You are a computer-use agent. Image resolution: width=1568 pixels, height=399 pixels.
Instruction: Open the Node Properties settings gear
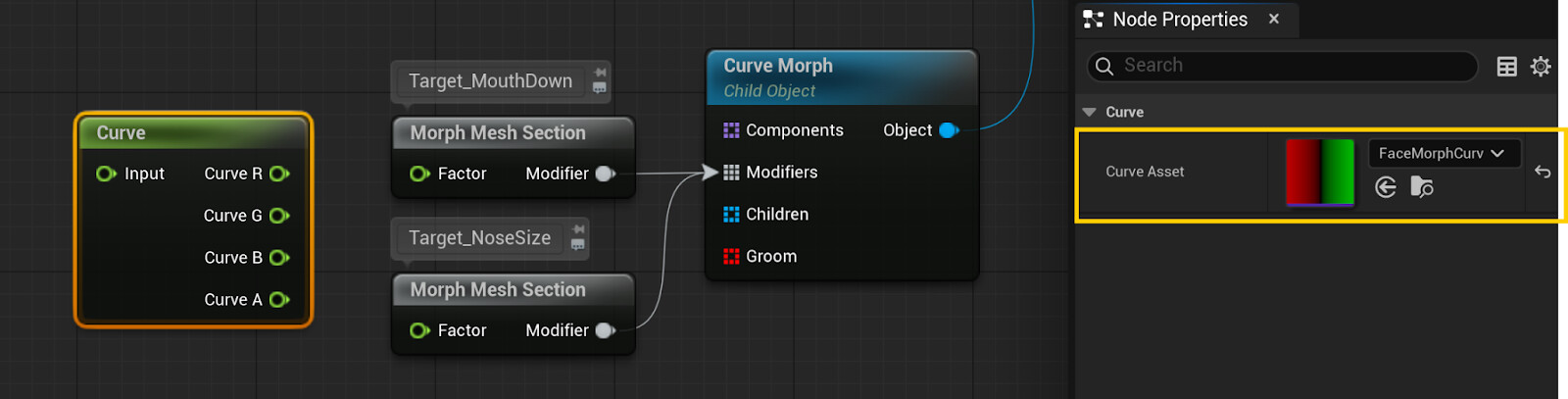1541,66
